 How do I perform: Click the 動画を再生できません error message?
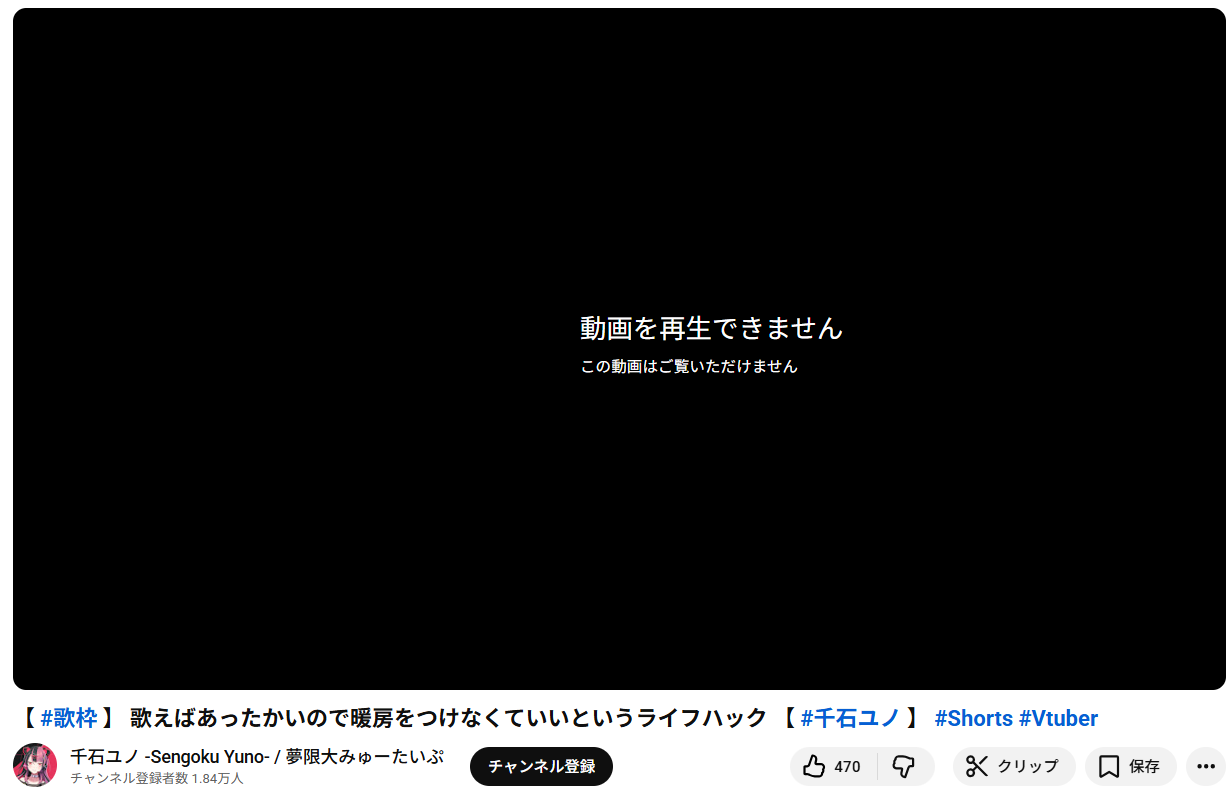tap(712, 328)
